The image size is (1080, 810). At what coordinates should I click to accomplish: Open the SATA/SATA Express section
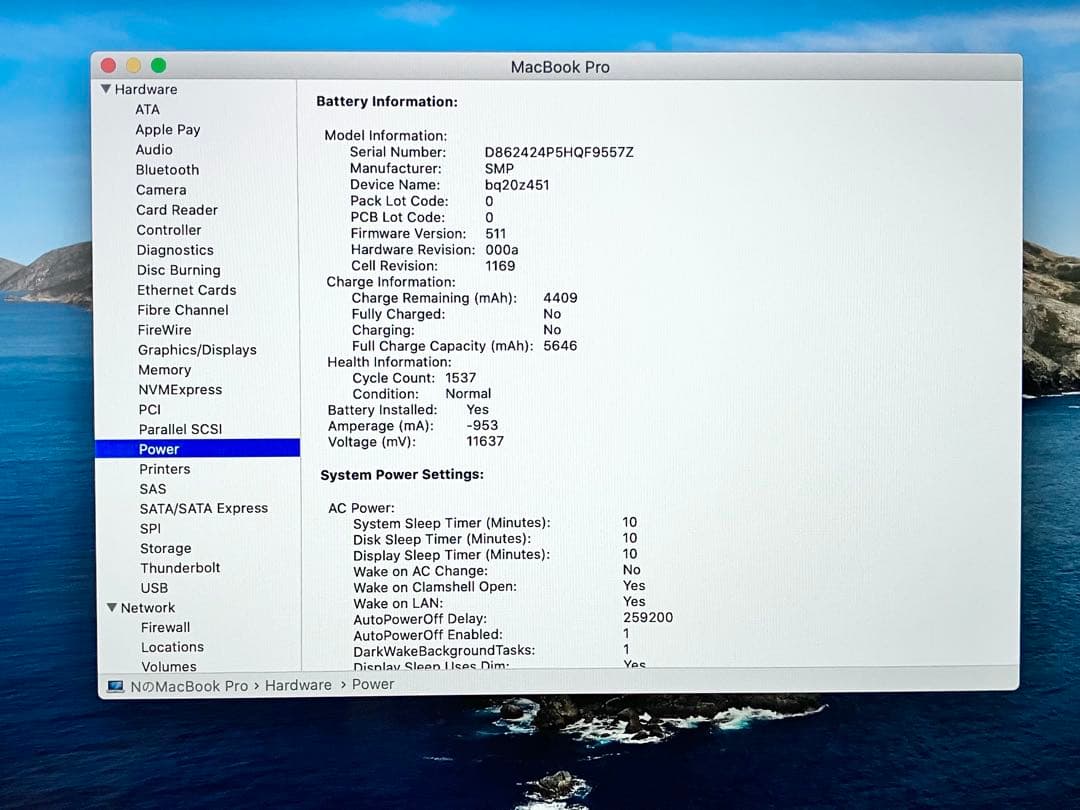[204, 508]
